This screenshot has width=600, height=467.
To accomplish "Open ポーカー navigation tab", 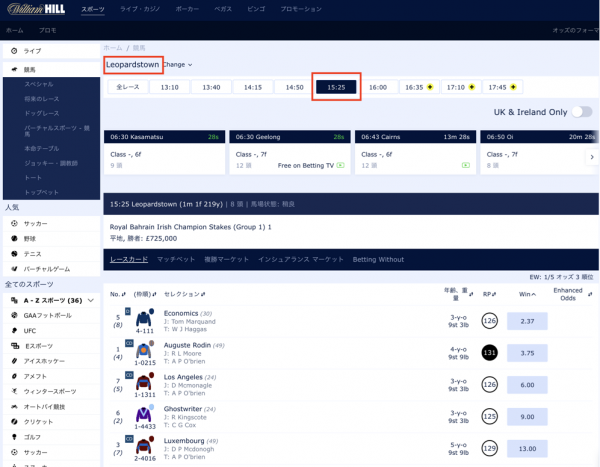I will 187,9.
